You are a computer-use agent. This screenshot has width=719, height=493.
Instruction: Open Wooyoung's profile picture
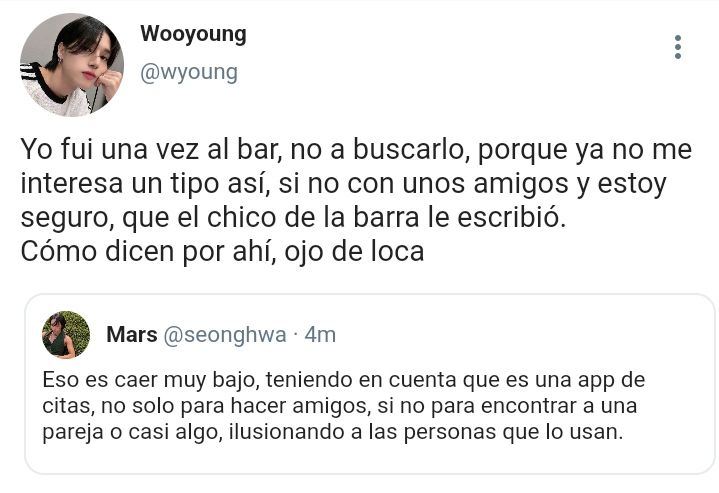pos(72,65)
